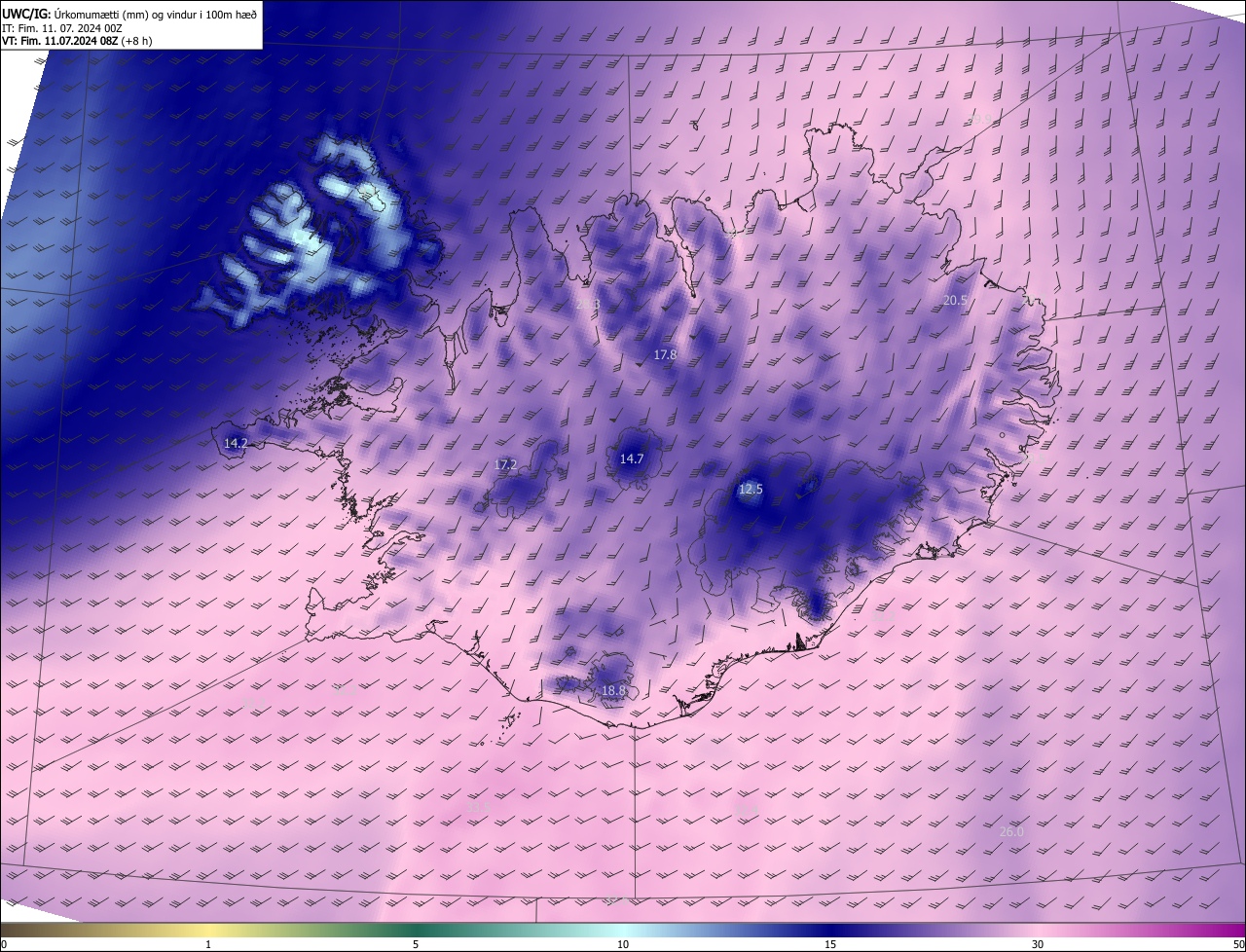Click the 26.0 value label on the map

(x=1011, y=831)
